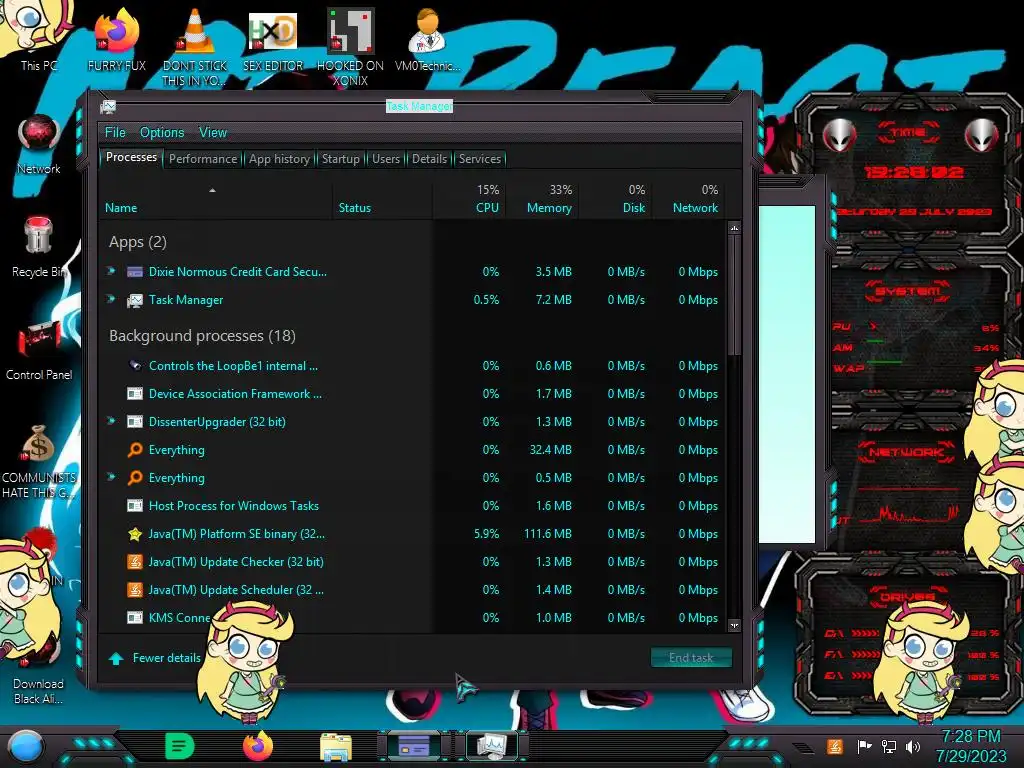The image size is (1024, 768).
Task: Click the scrollbar down arrow in process list
Action: (734, 625)
